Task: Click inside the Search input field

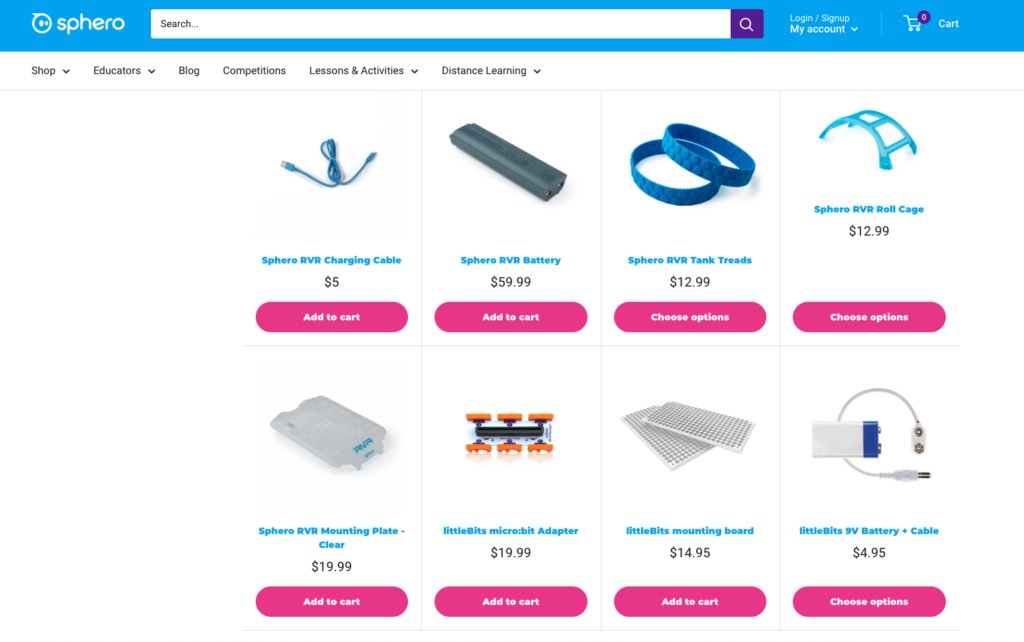Action: point(440,24)
